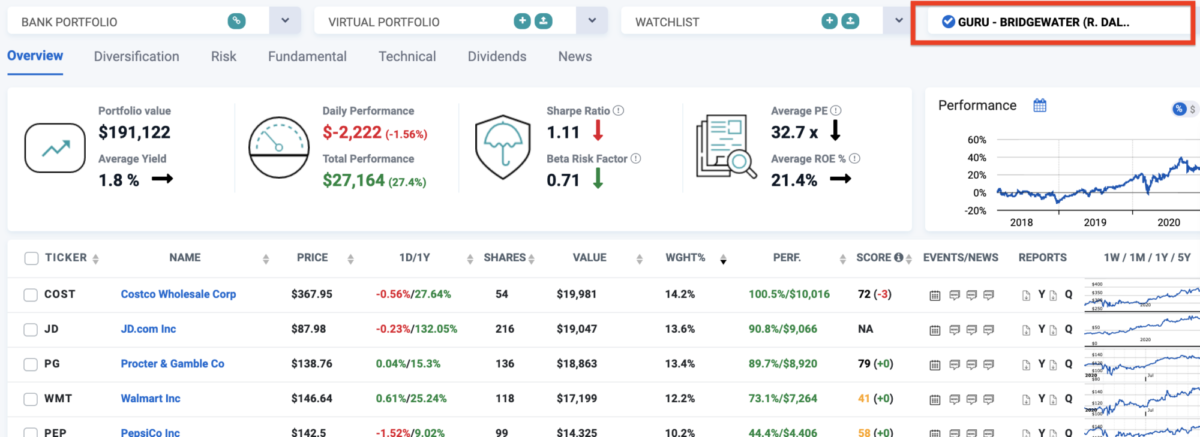This screenshot has width=1200, height=437.
Task: Click the plus icon in Virtual Portfolio selector
Action: (522, 20)
